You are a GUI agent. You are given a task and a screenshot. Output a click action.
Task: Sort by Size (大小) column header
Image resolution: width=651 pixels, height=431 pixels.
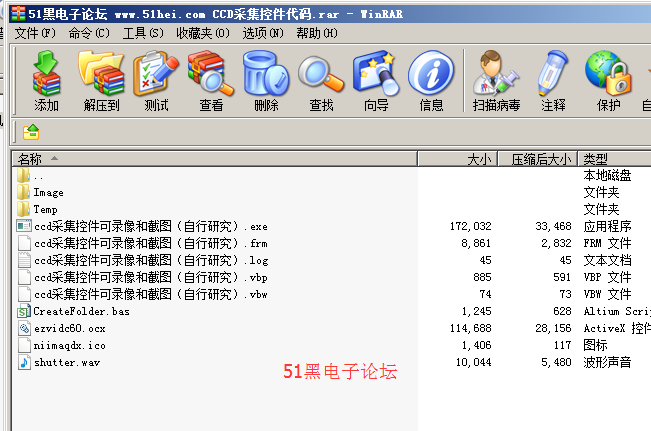(x=458, y=159)
